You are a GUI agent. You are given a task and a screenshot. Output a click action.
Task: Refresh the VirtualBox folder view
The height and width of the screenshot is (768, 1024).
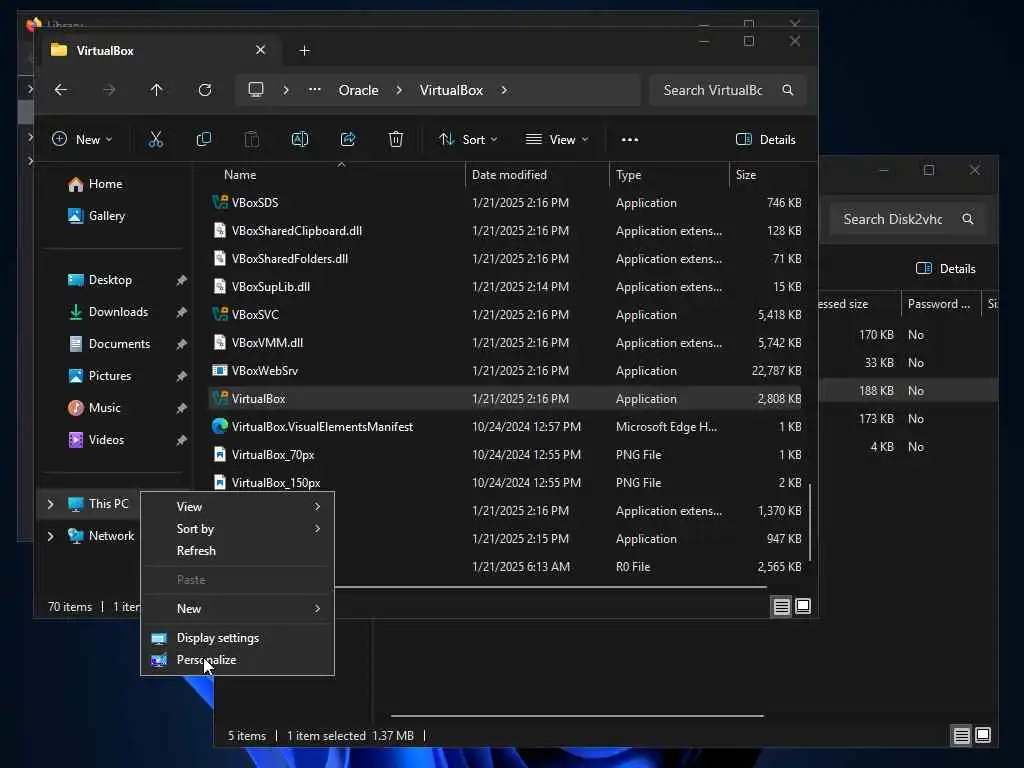pyautogui.click(x=205, y=90)
